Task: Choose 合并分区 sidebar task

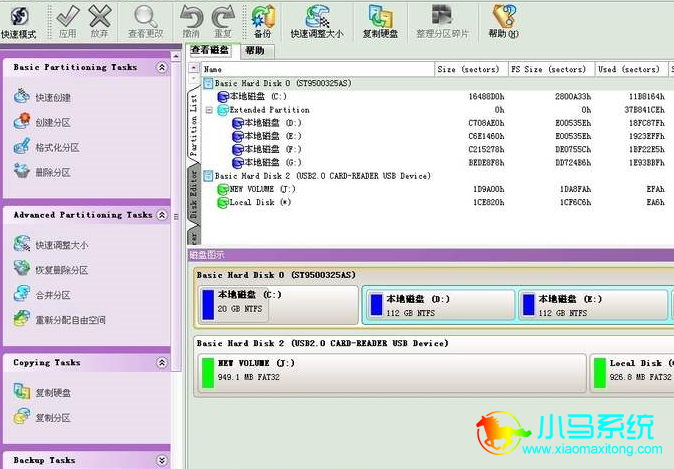Action: [x=42, y=294]
